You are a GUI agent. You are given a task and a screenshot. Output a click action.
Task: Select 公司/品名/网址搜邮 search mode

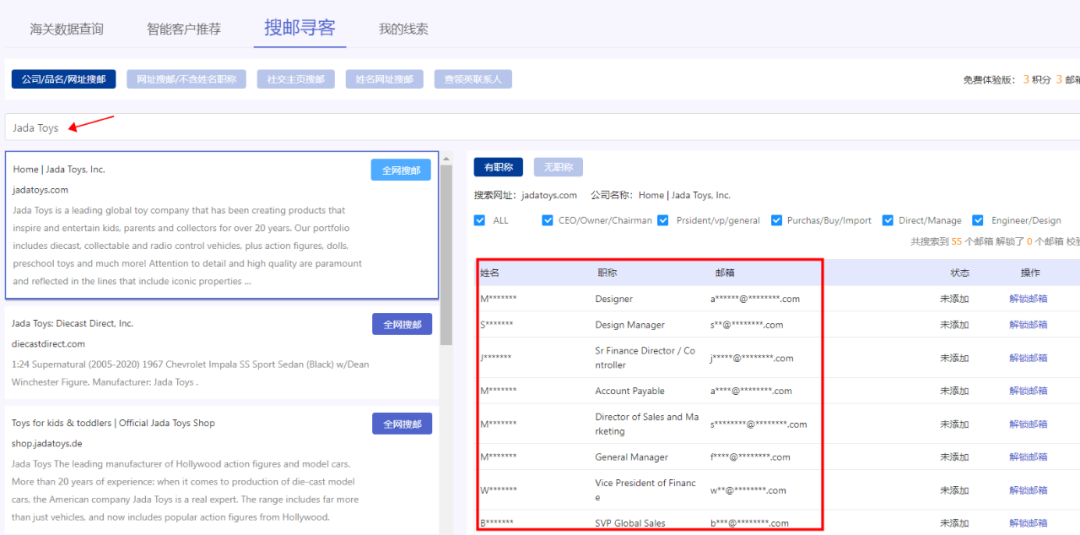pyautogui.click(x=63, y=79)
